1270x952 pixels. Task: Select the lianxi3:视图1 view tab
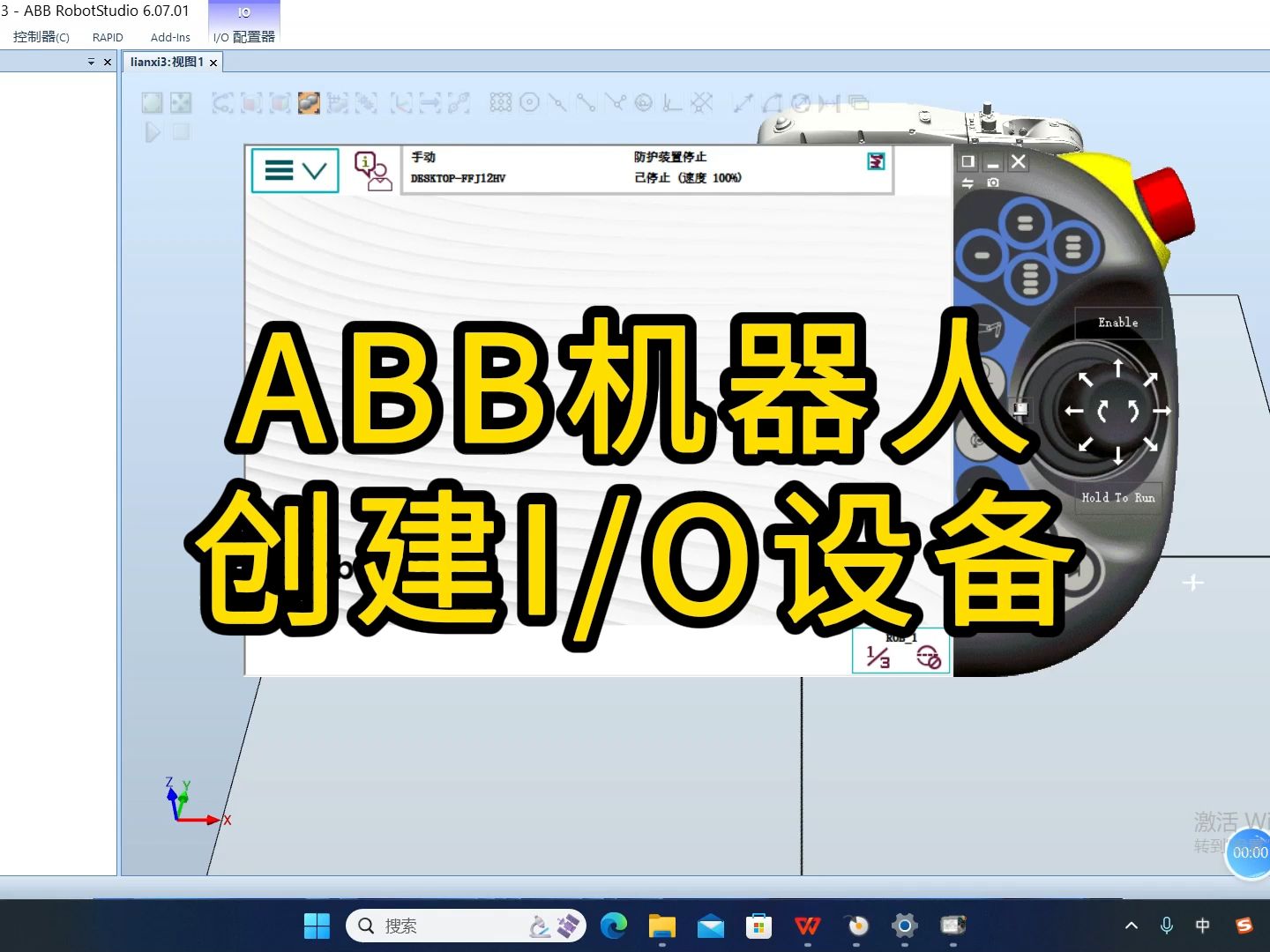[x=167, y=62]
